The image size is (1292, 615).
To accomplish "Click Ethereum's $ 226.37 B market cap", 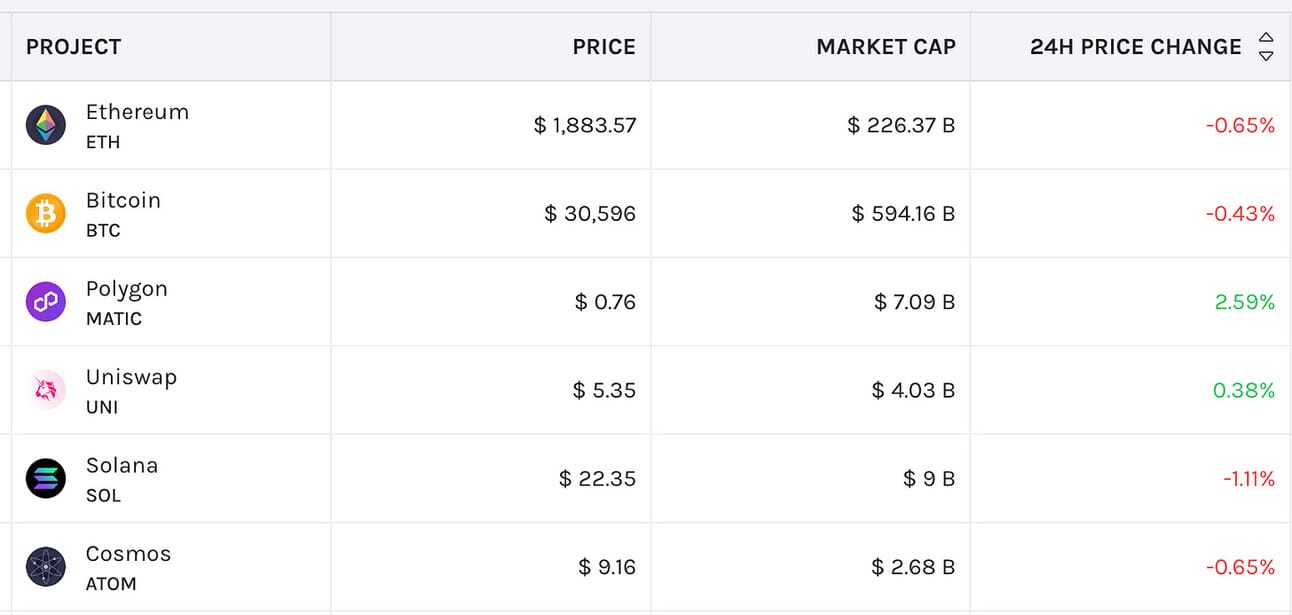I will click(901, 126).
